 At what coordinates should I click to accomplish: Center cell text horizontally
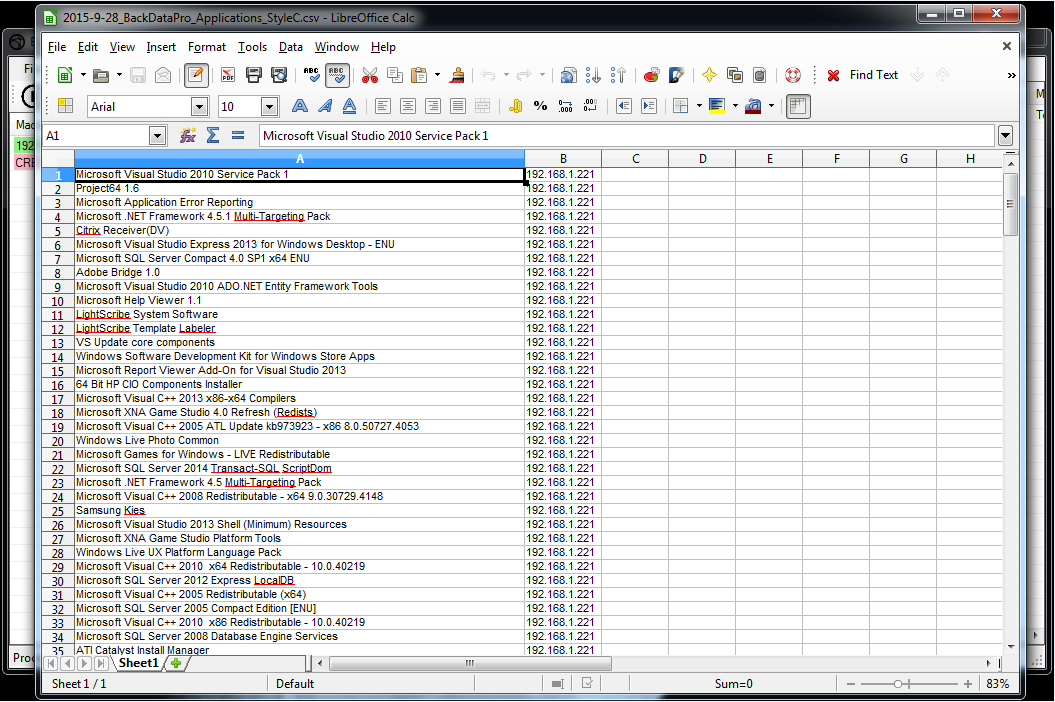(x=408, y=106)
